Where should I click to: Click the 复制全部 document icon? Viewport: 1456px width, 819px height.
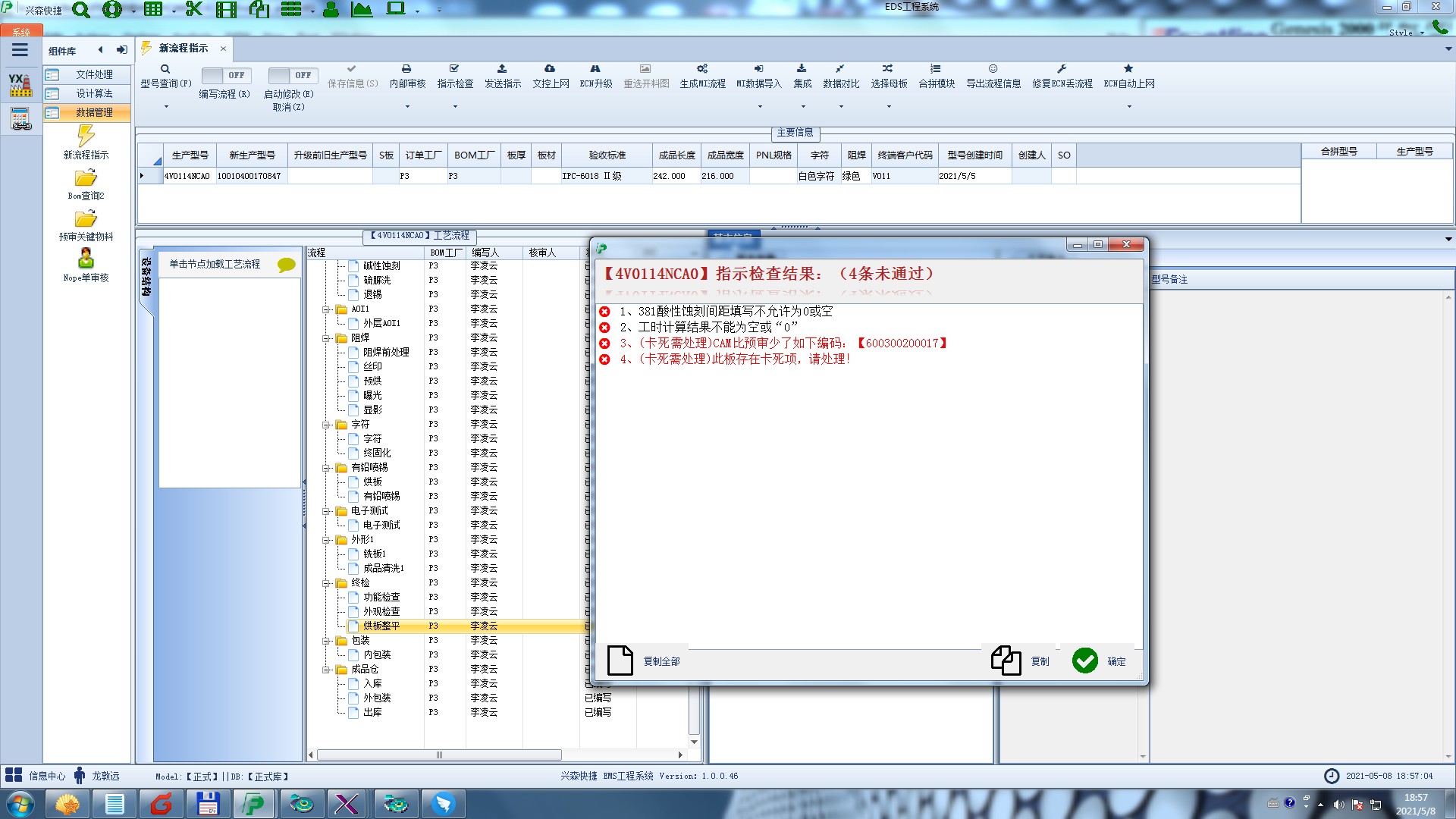[x=620, y=661]
